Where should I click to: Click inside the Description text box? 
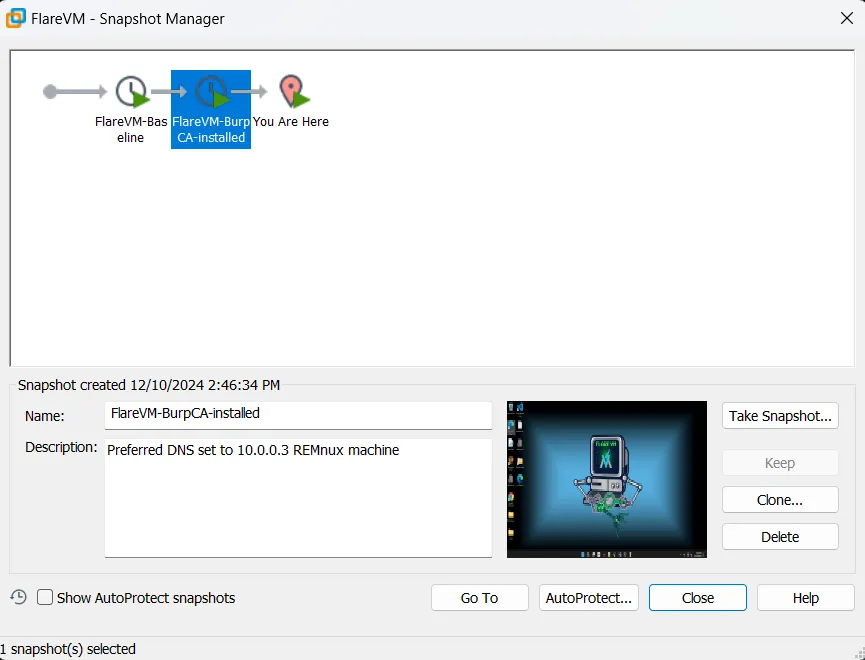pos(298,497)
